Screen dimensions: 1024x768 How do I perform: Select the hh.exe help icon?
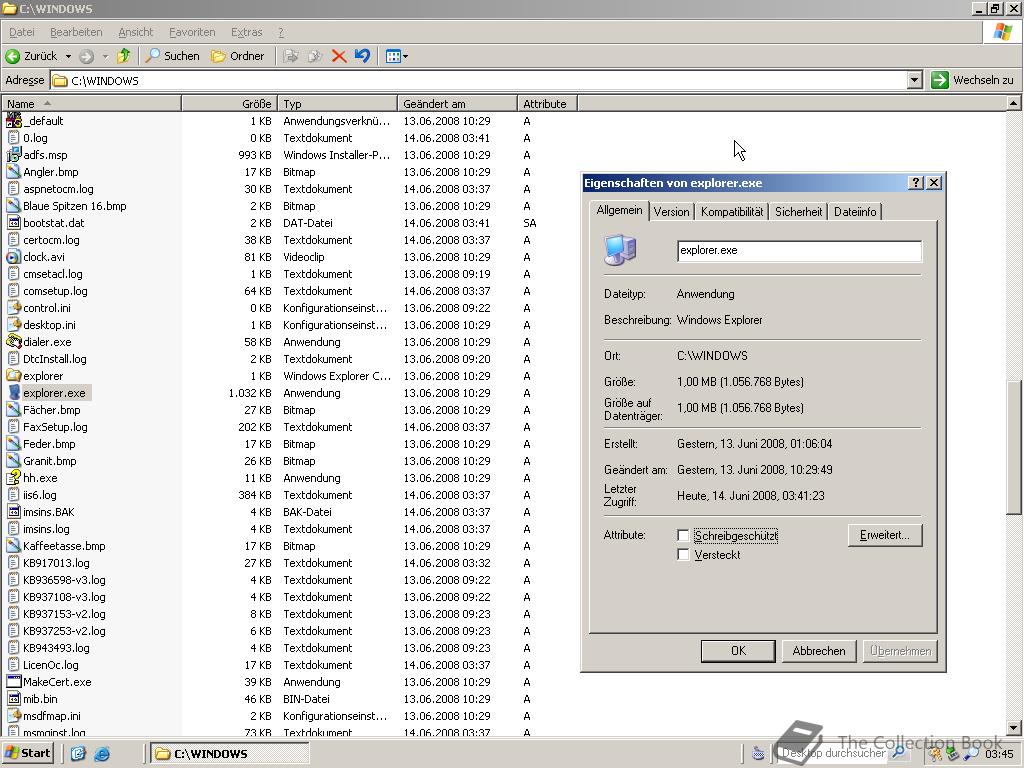(x=14, y=477)
